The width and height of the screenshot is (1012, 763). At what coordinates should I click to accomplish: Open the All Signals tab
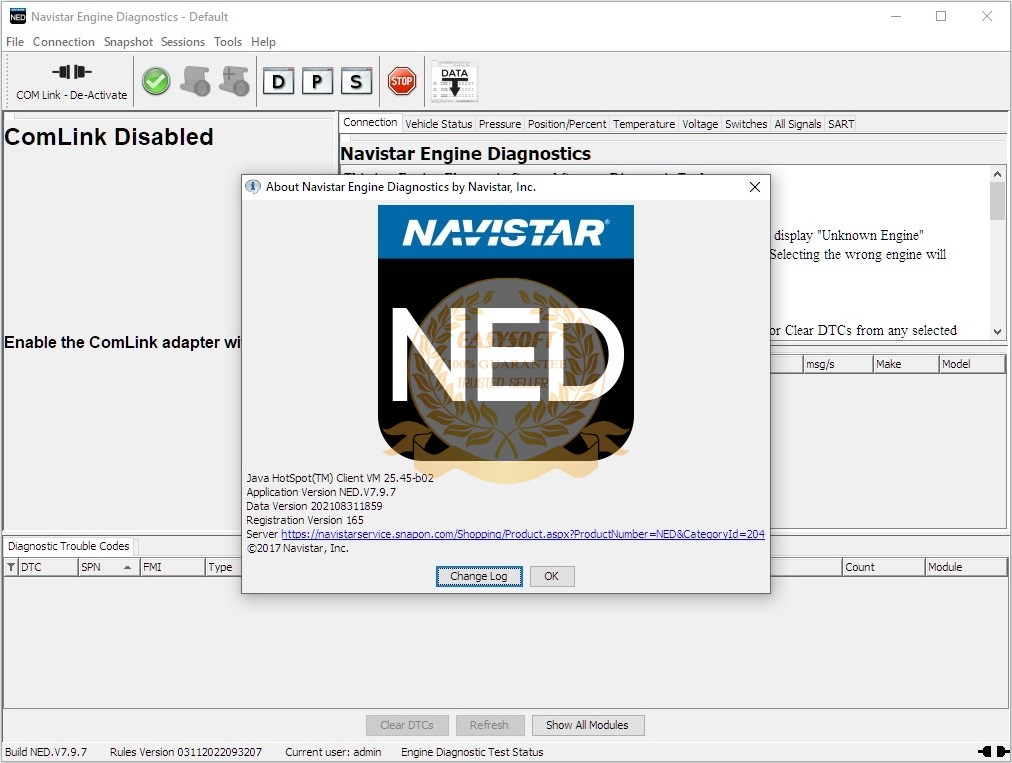pyautogui.click(x=798, y=124)
